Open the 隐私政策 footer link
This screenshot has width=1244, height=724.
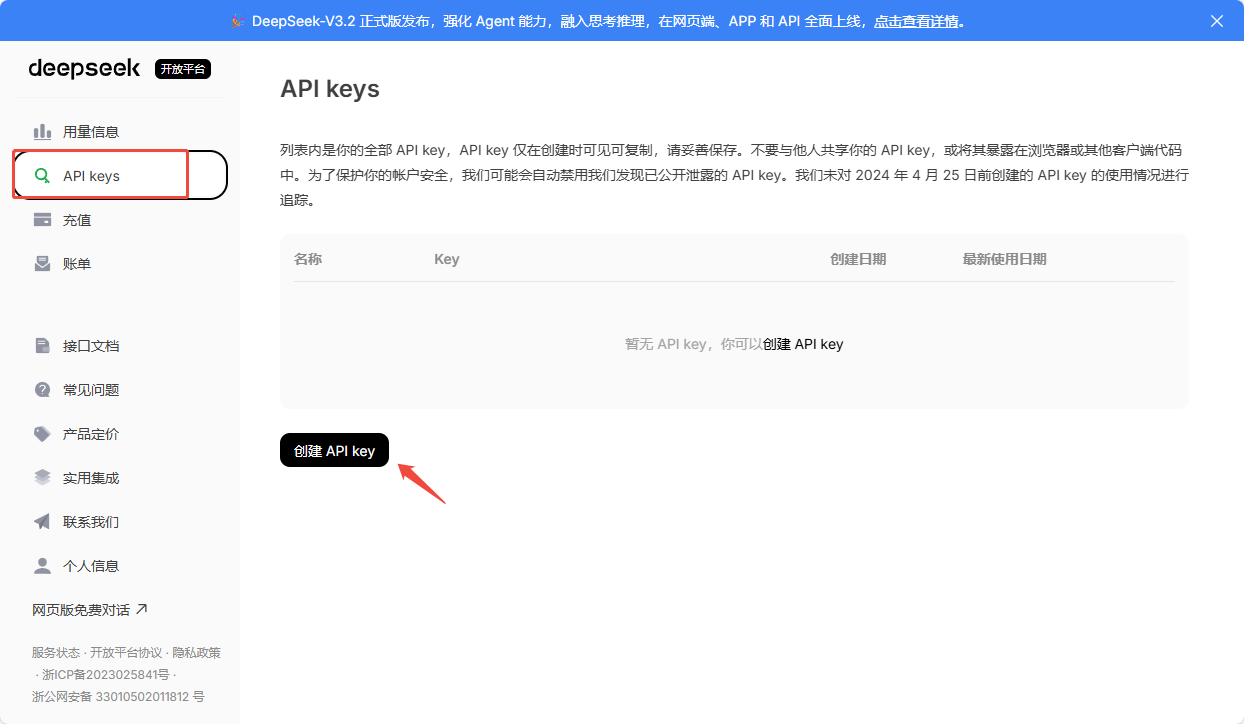point(196,653)
